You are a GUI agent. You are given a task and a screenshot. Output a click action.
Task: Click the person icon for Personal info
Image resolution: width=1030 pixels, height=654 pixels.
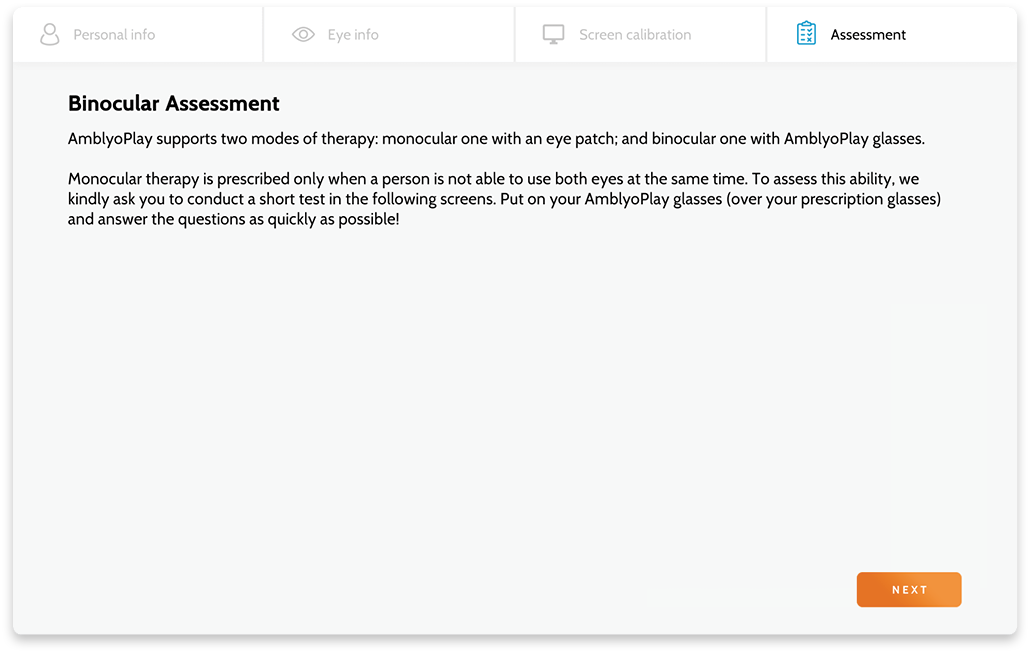tap(50, 34)
